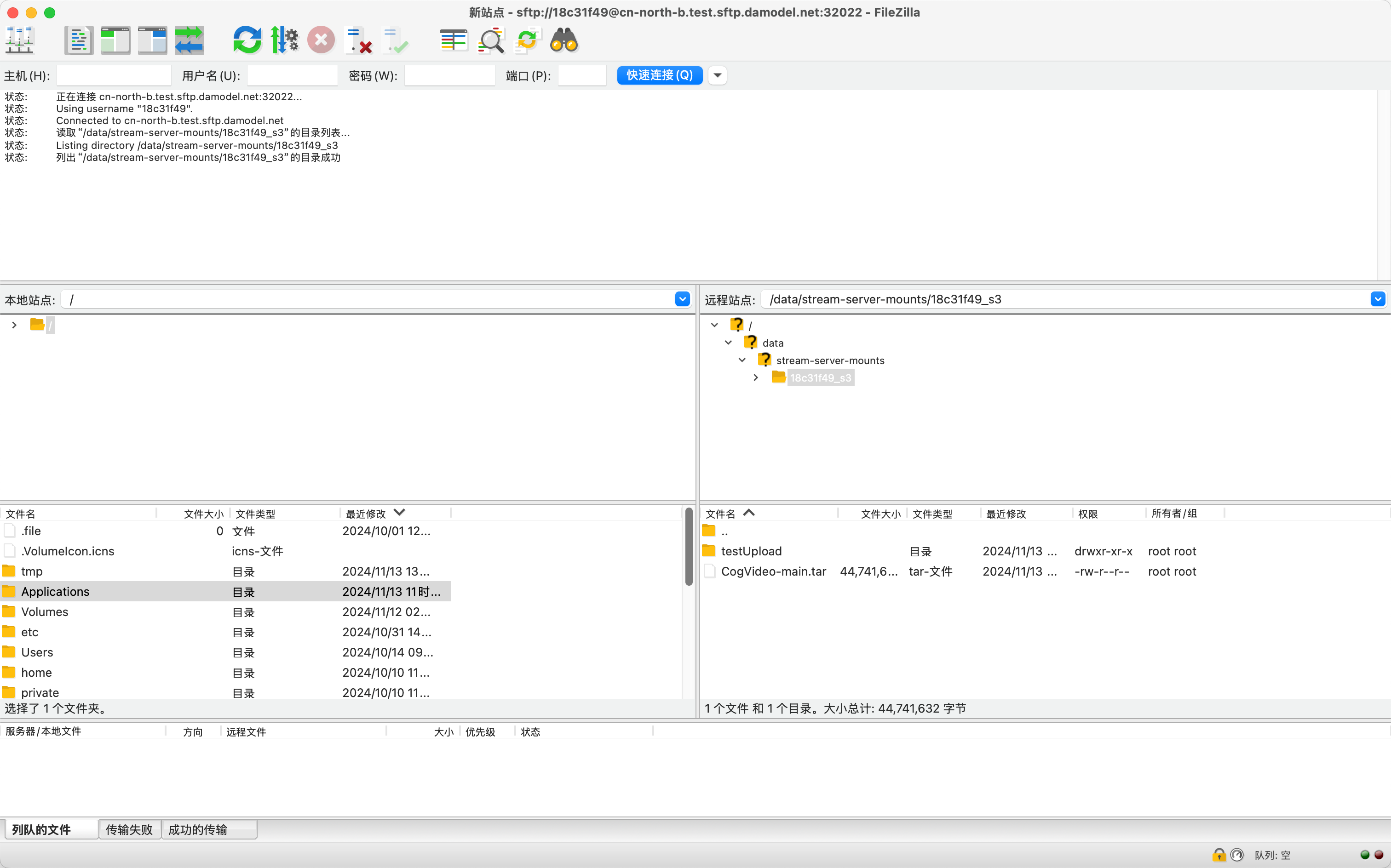Open the 本地站点 path dropdown
The image size is (1391, 868).
click(x=682, y=299)
